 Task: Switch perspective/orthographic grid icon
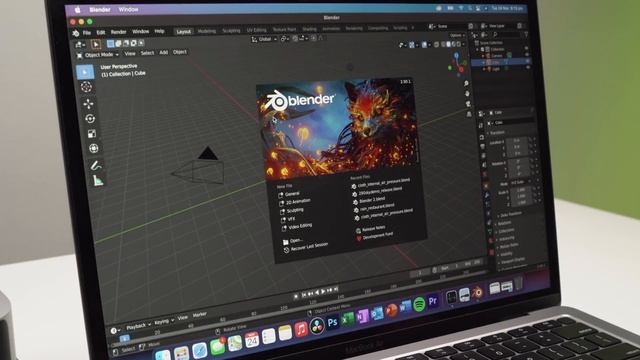click(469, 115)
